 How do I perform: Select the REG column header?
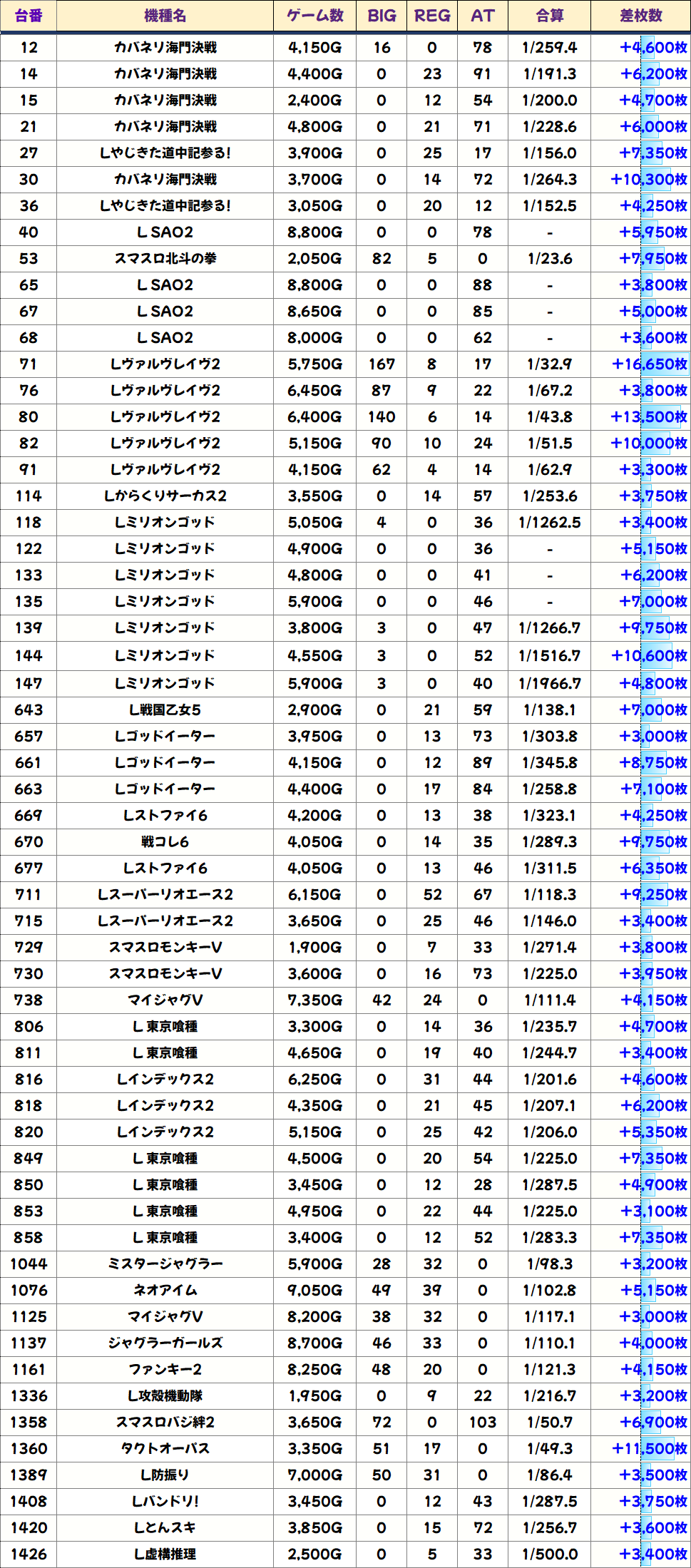click(x=432, y=16)
